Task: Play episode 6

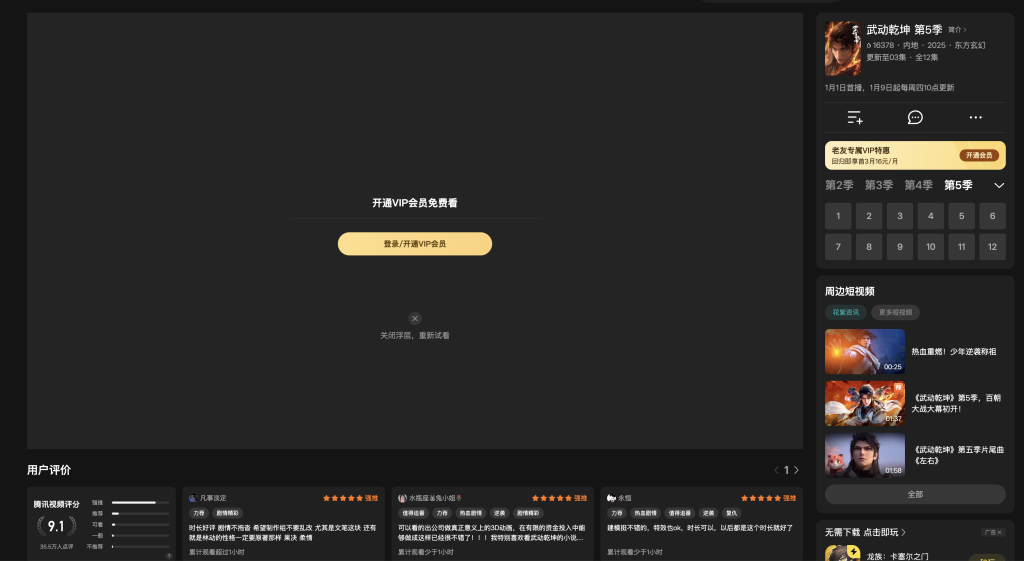Action: coord(993,216)
